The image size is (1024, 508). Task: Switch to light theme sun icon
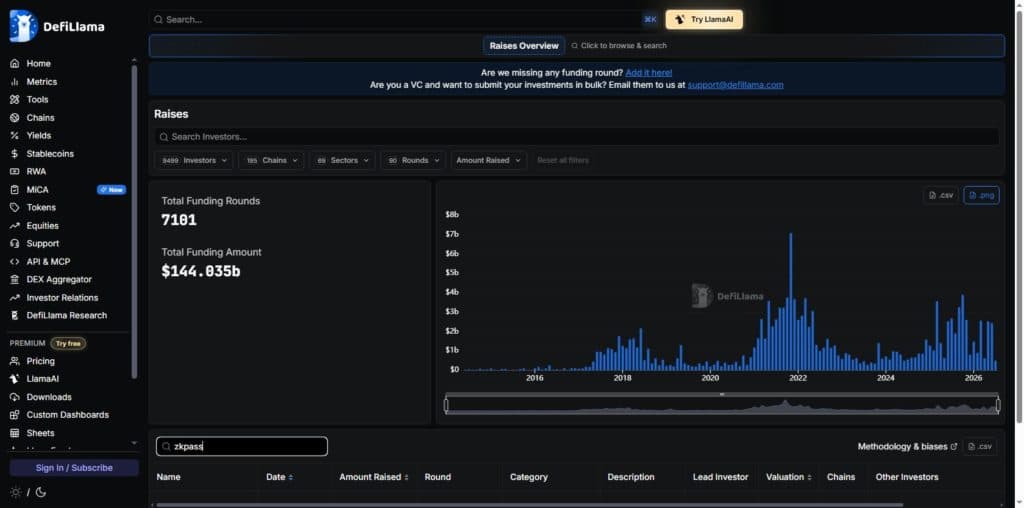[15, 492]
